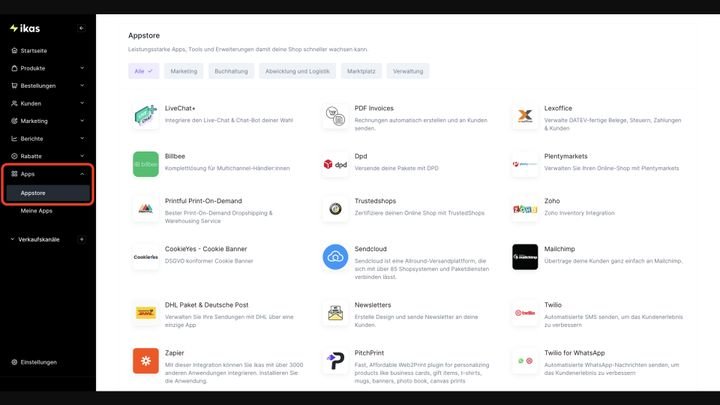Open the Billbee app icon

[146, 163]
